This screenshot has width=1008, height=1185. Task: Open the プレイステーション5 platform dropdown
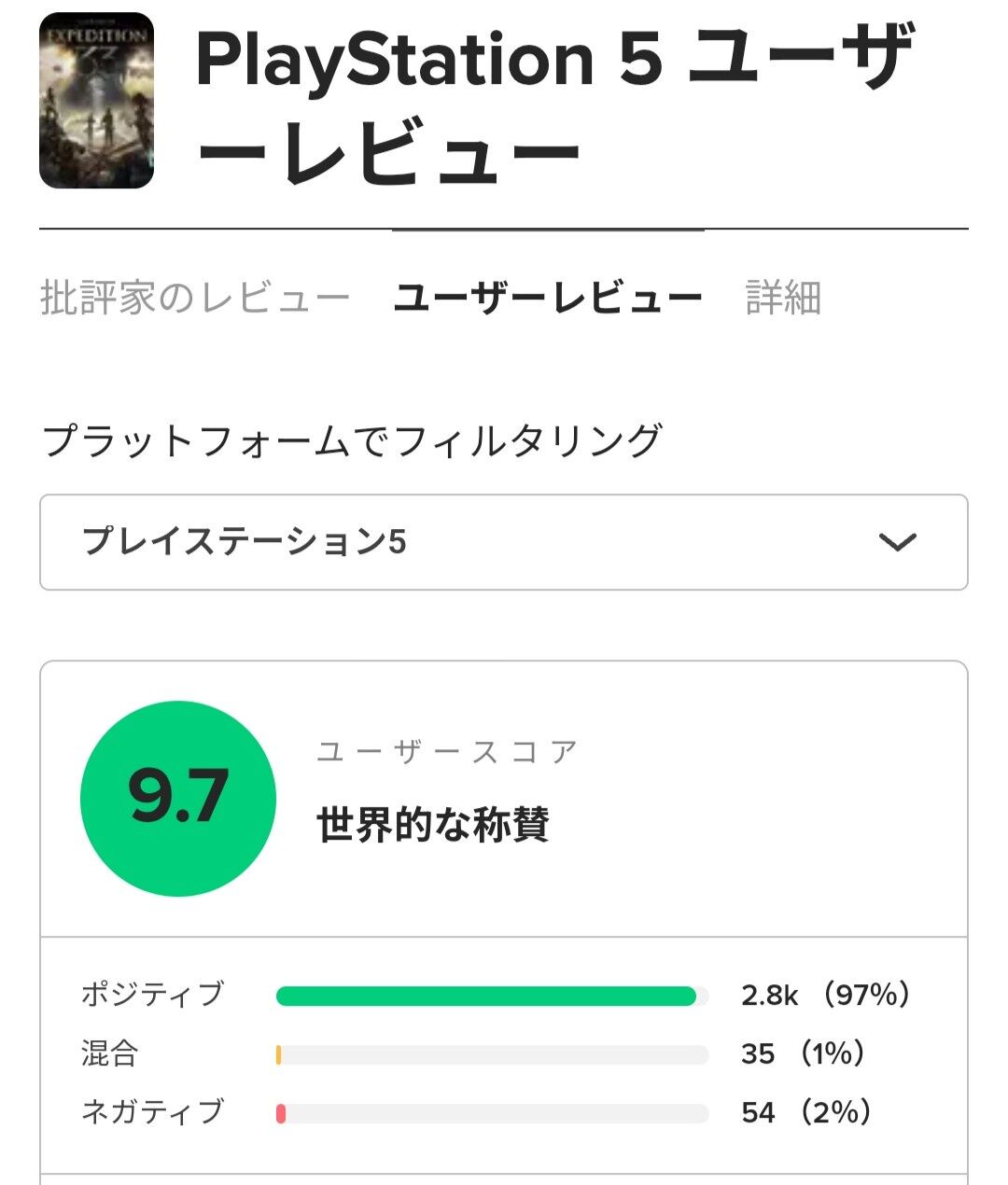(x=503, y=542)
